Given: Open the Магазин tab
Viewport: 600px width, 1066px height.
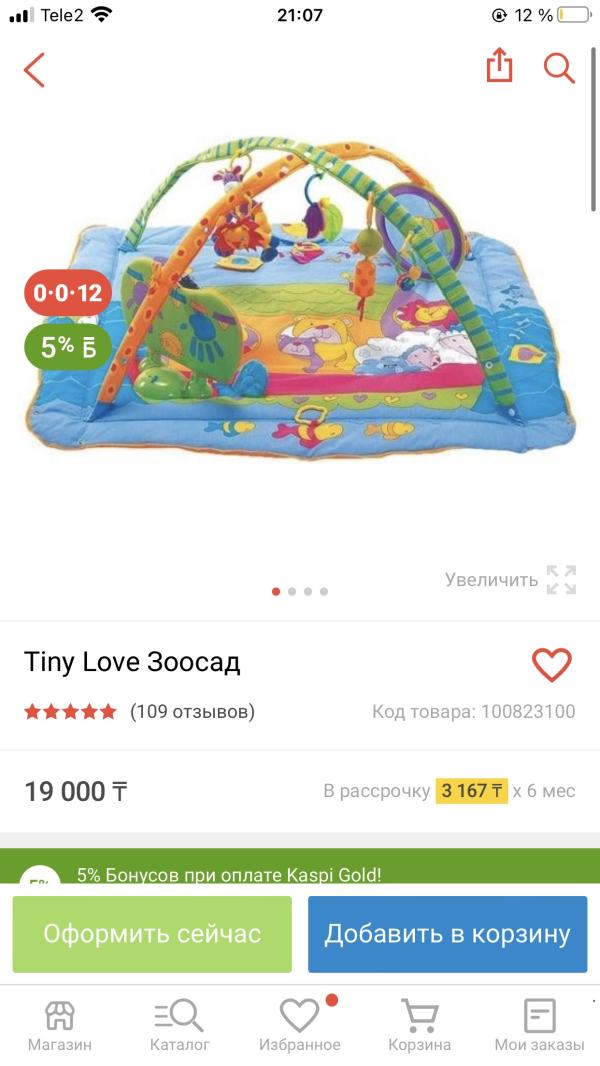Looking at the screenshot, I should click(x=60, y=1024).
